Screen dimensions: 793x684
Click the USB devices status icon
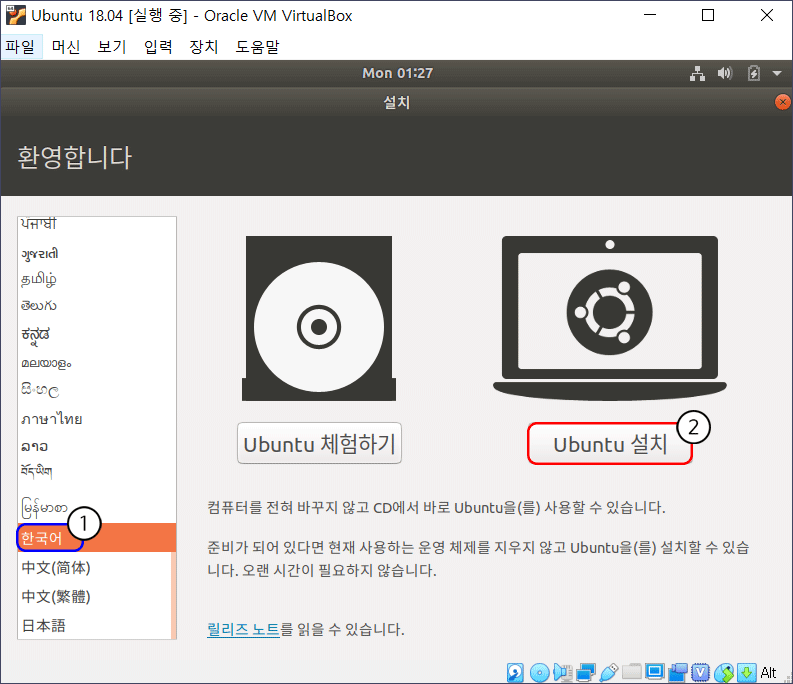pos(609,672)
